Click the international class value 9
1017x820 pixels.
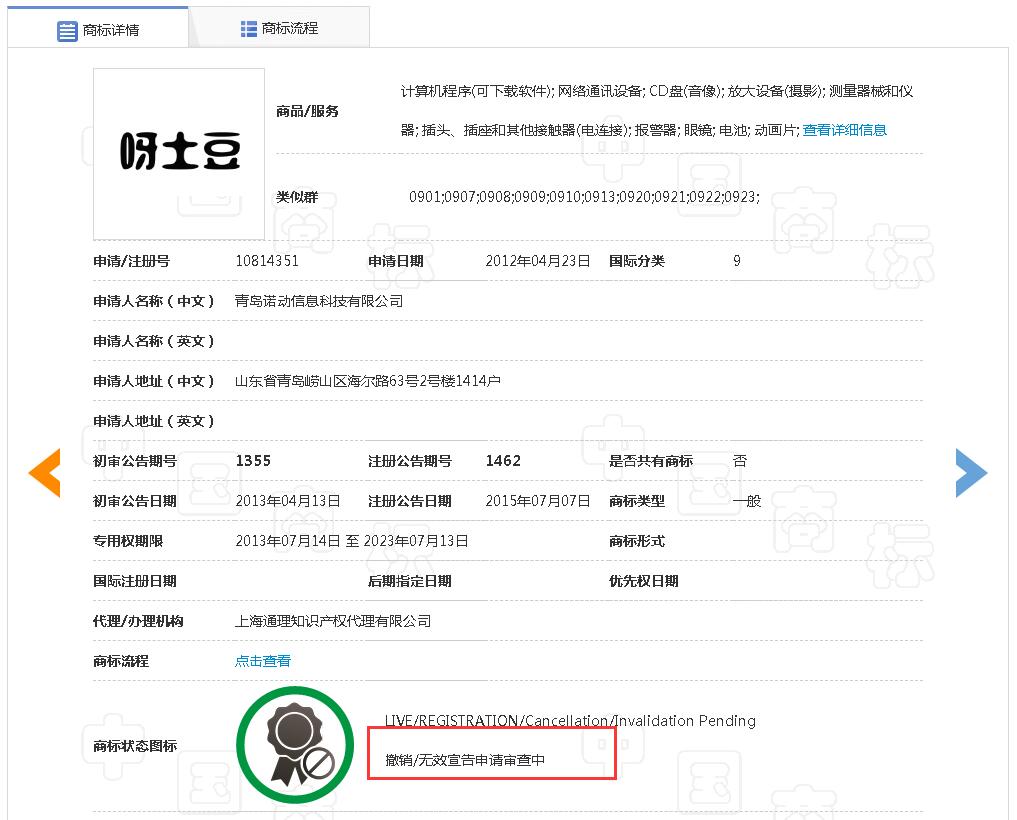click(737, 261)
